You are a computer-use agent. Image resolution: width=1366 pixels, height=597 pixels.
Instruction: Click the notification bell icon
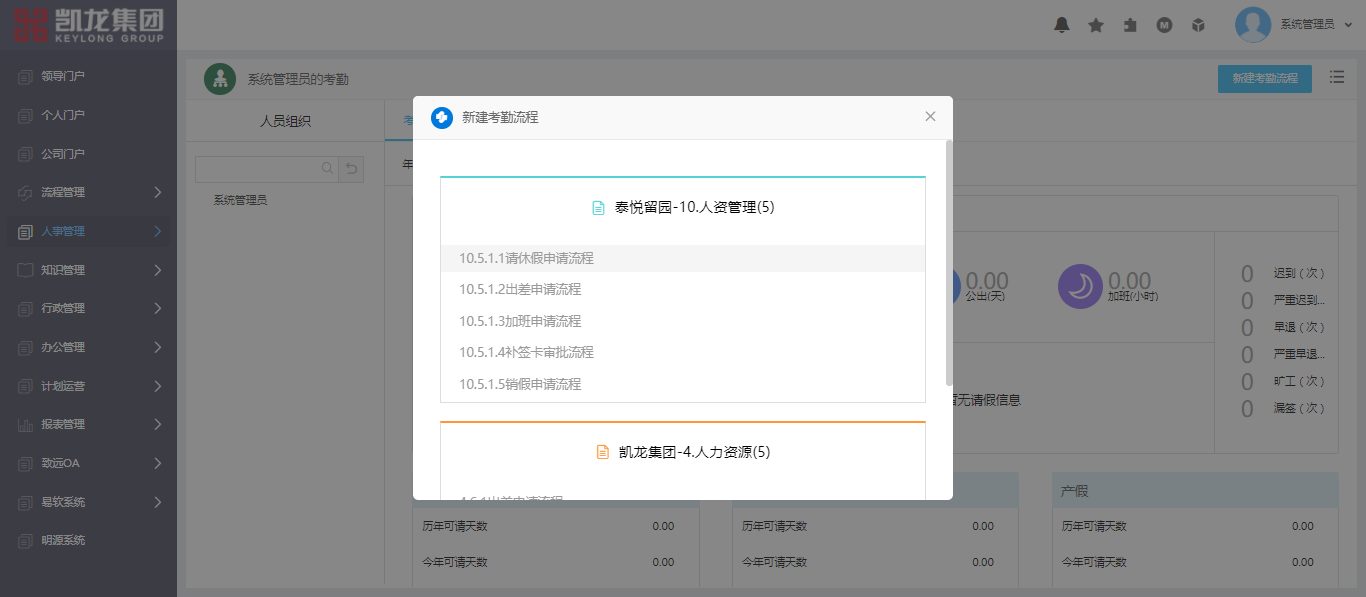[x=1062, y=25]
